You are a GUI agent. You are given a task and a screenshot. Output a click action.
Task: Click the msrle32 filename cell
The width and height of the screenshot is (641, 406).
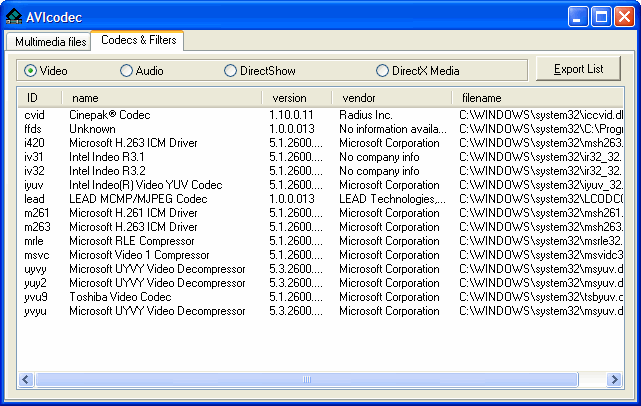pyautogui.click(x=541, y=241)
